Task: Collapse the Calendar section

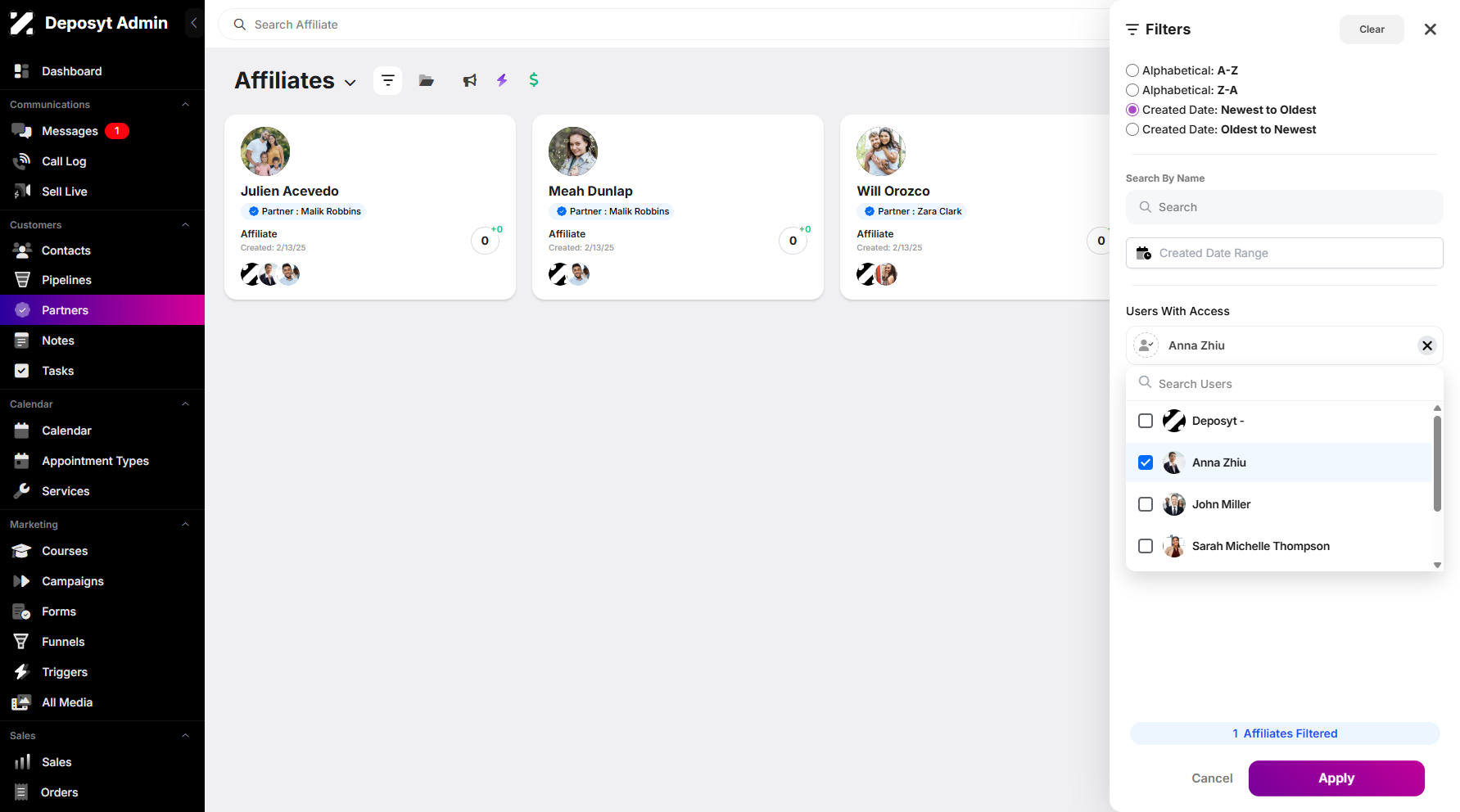Action: click(x=186, y=404)
